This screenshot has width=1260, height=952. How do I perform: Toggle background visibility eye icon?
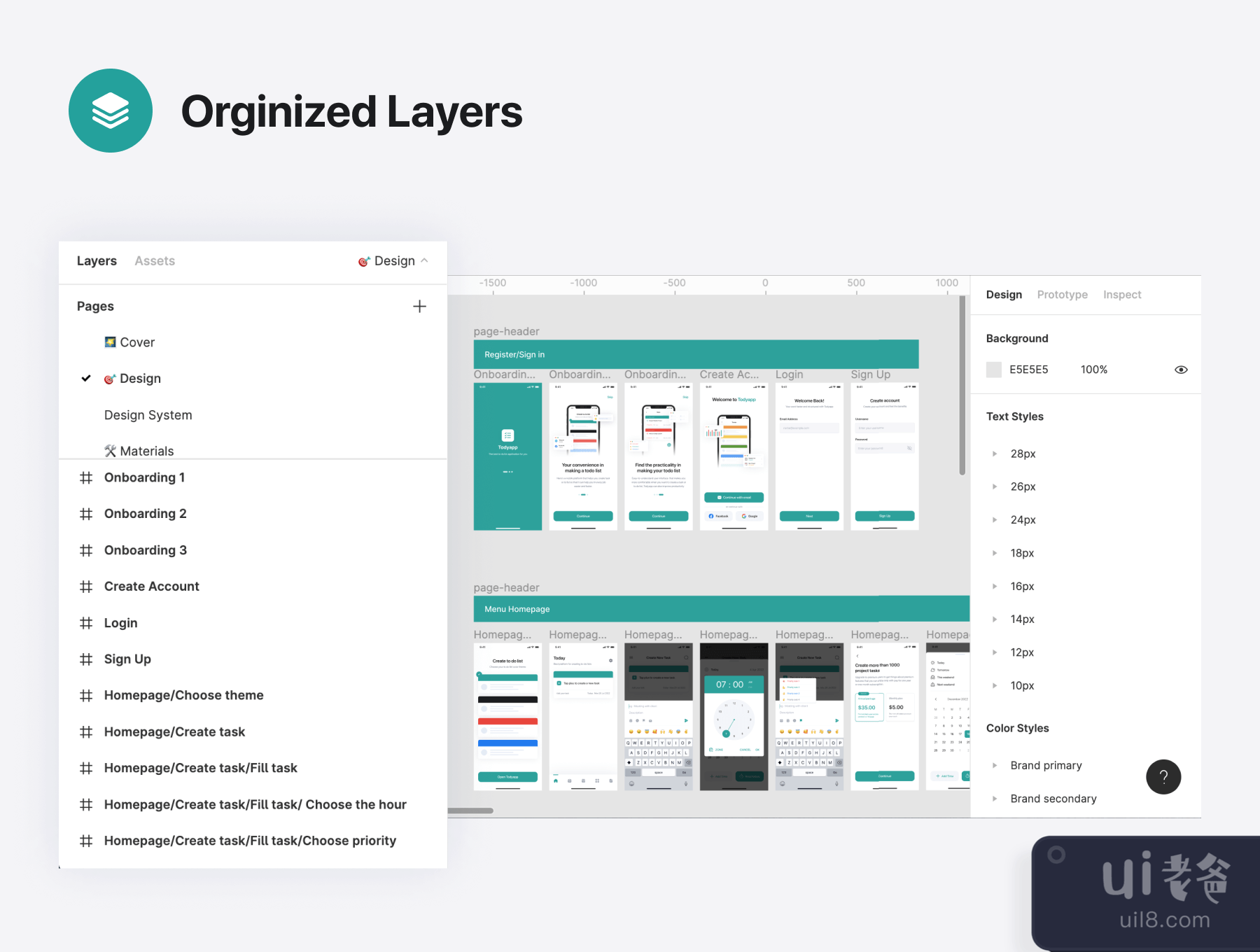click(1181, 370)
